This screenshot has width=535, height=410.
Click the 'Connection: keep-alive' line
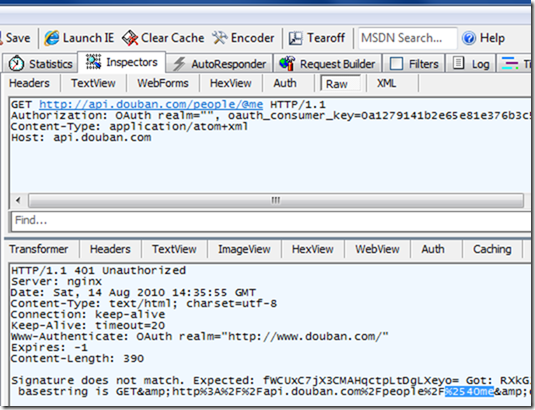point(88,314)
